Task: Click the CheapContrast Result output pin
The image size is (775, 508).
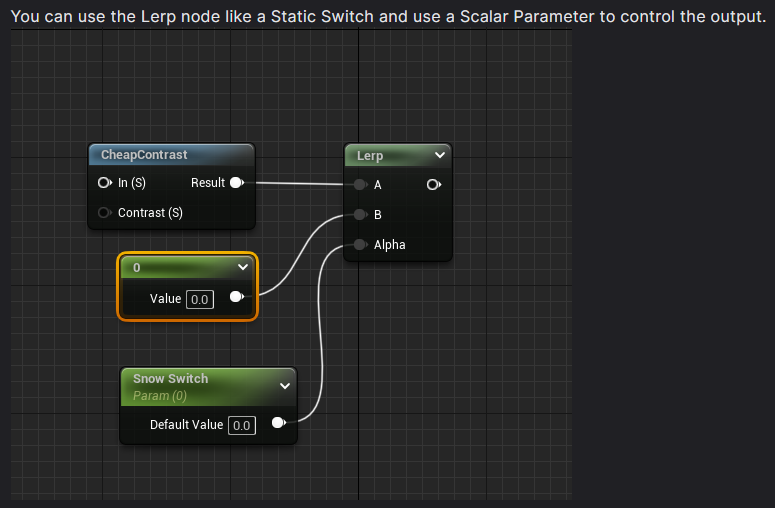Action: pyautogui.click(x=237, y=183)
